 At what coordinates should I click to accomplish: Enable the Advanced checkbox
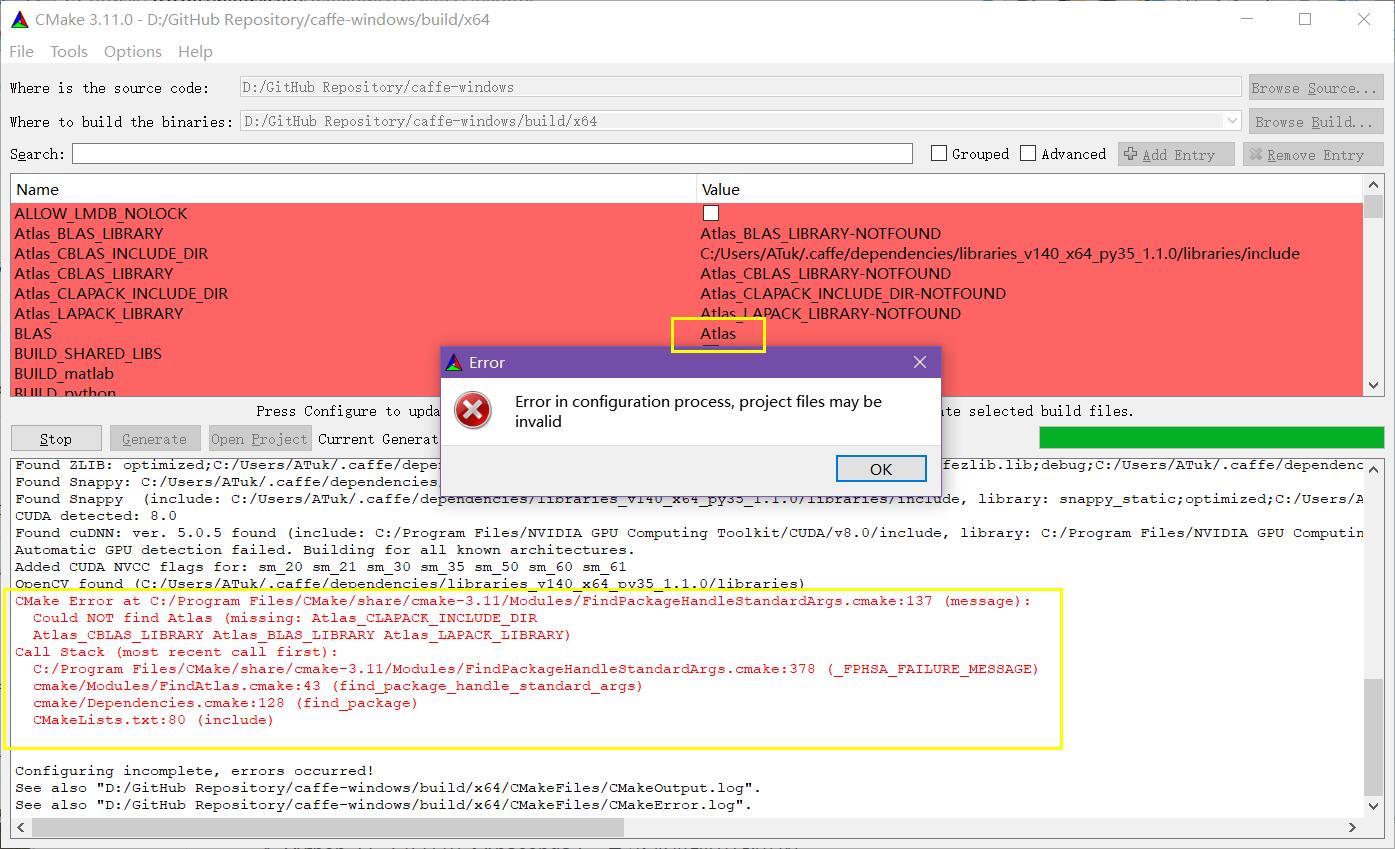click(1028, 153)
